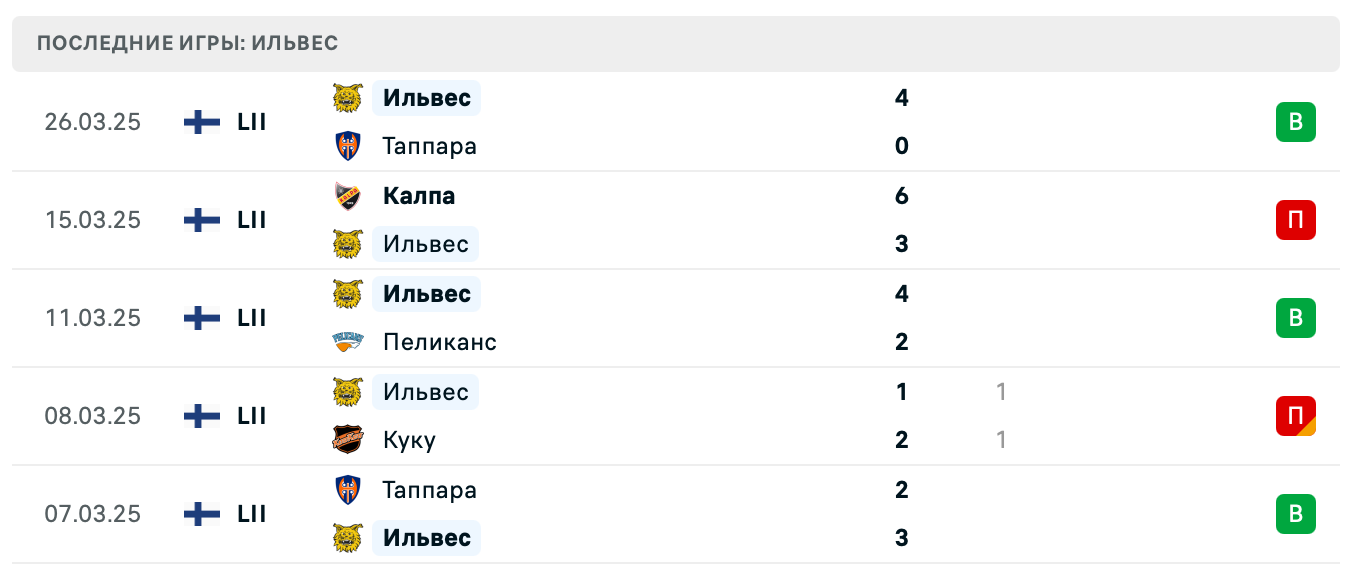This screenshot has height=576, width=1356.
Task: Click the Калпа team name link
Action: (419, 196)
